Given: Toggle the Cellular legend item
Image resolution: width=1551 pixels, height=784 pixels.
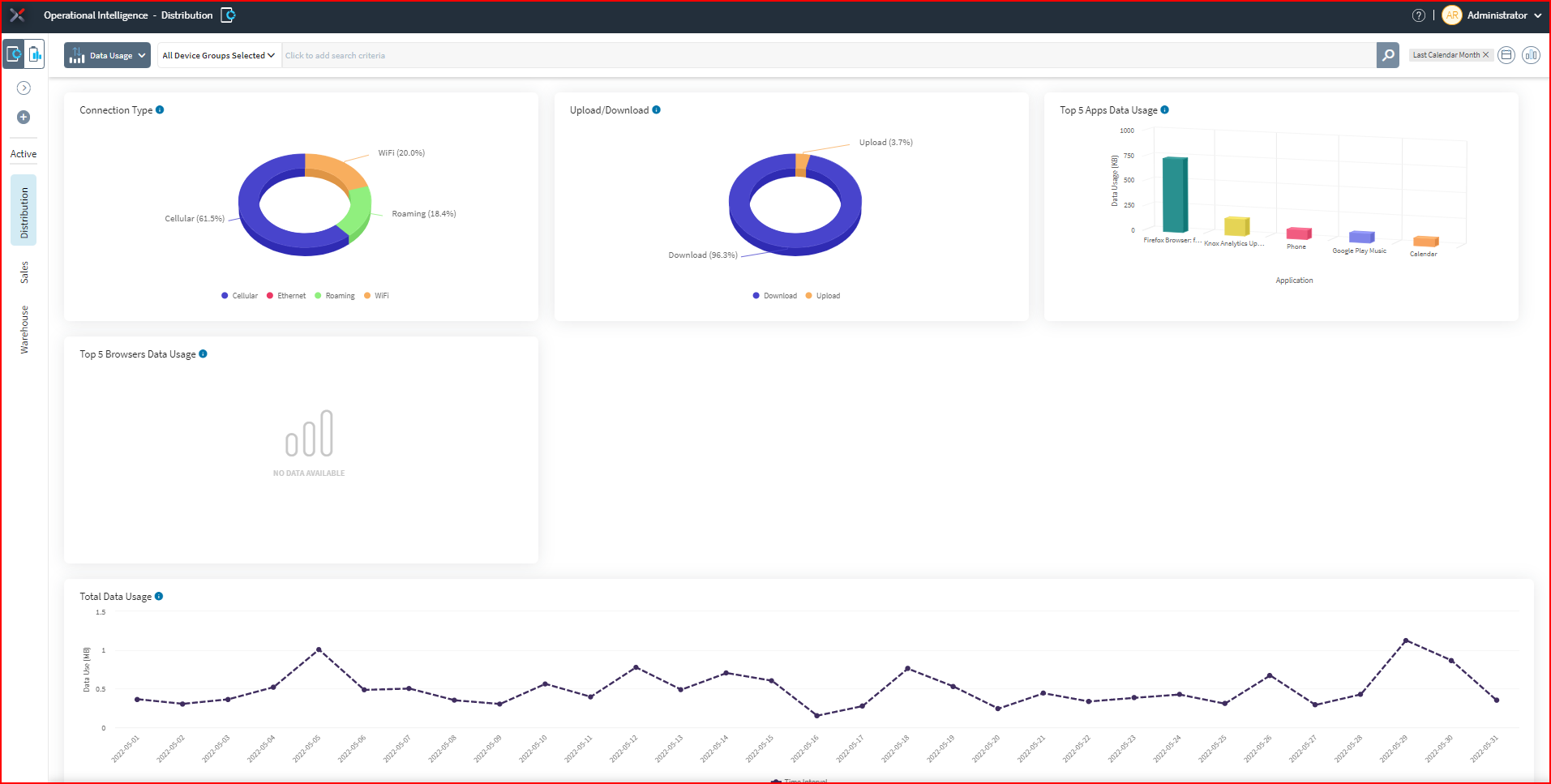Looking at the screenshot, I should [x=239, y=296].
